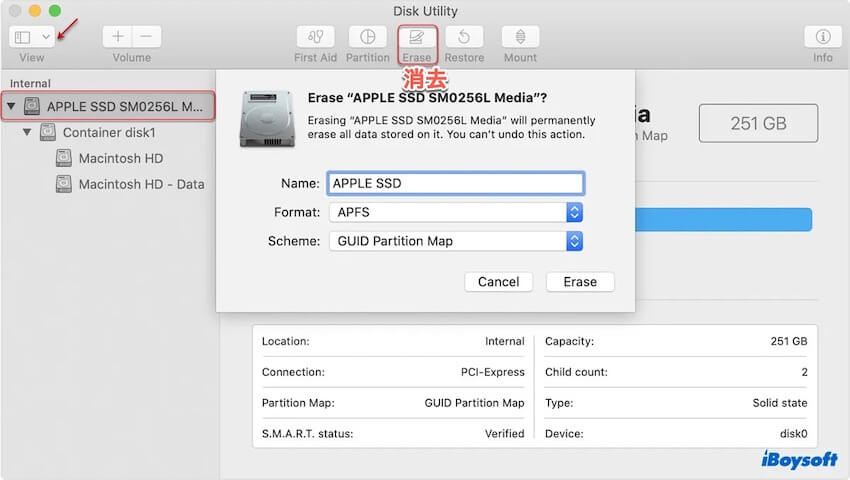The width and height of the screenshot is (850, 480).
Task: Click the yellow minimize window button
Action: [35, 10]
